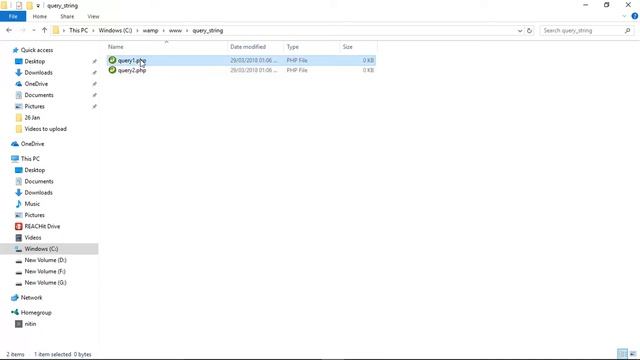Screen dimensions: 640x360
Task: Click wamp in address breadcrumb
Action: 150,31
